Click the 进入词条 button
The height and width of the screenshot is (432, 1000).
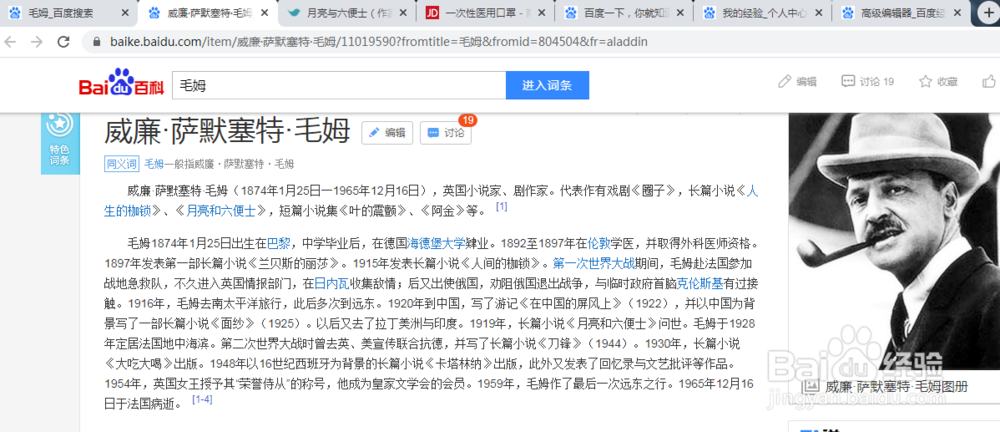547,85
